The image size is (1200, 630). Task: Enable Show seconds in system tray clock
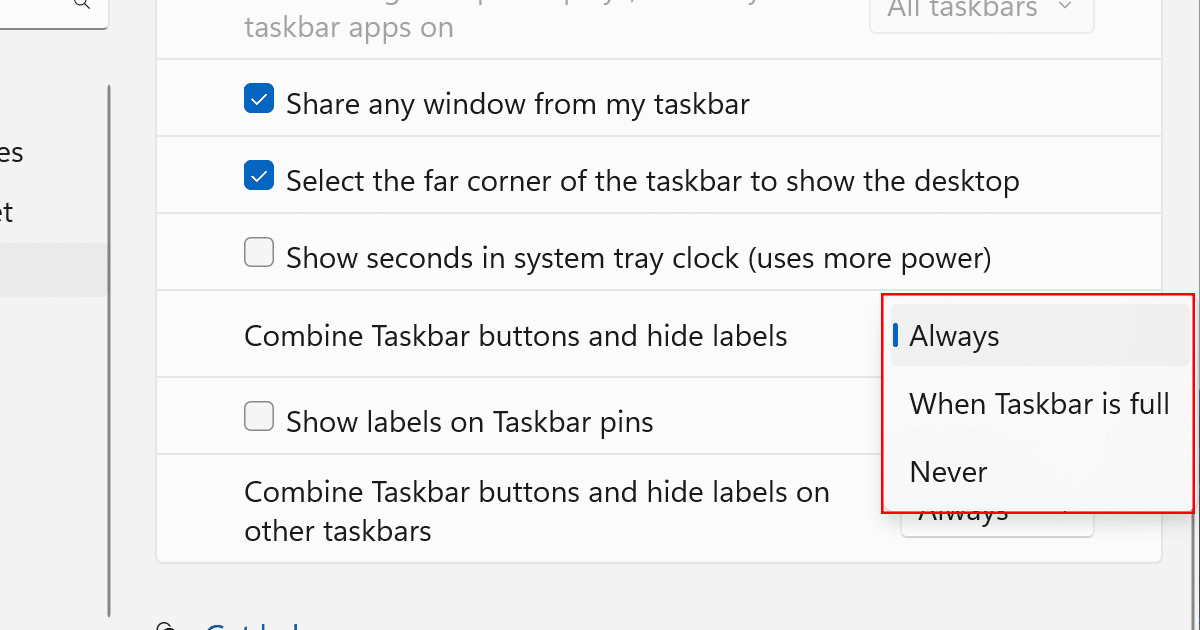[x=259, y=254]
